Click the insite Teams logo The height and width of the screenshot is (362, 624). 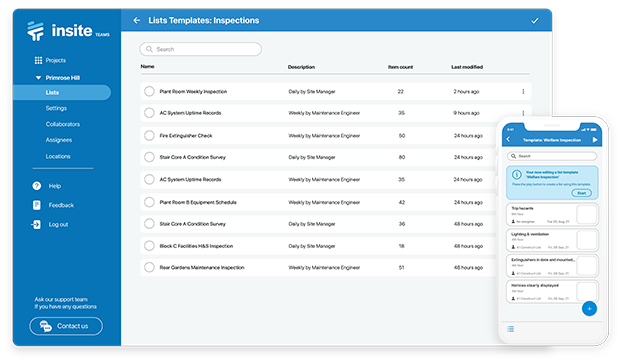click(x=68, y=31)
